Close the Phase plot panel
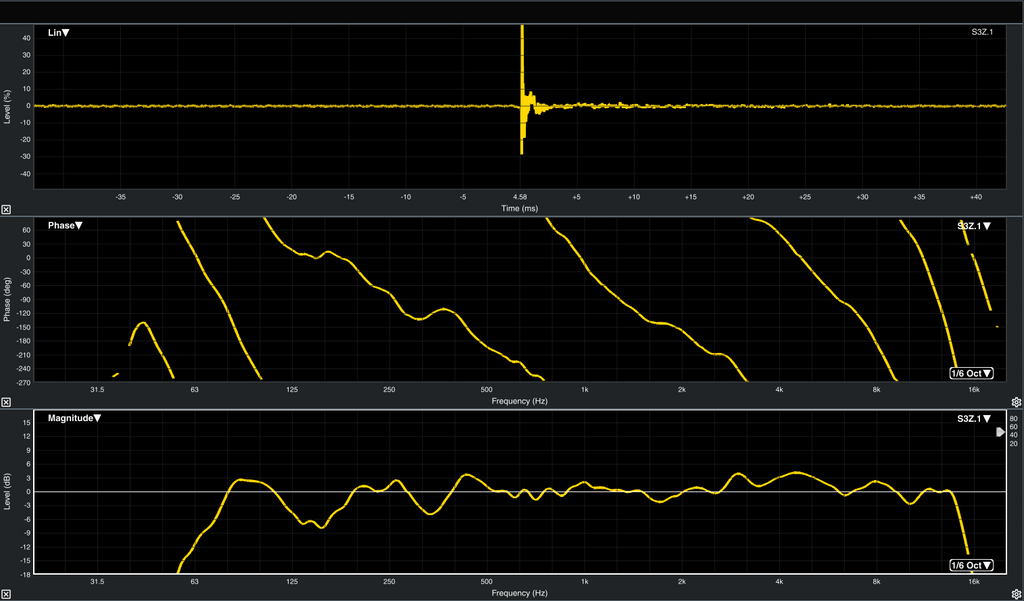This screenshot has width=1024, height=601. 7,402
